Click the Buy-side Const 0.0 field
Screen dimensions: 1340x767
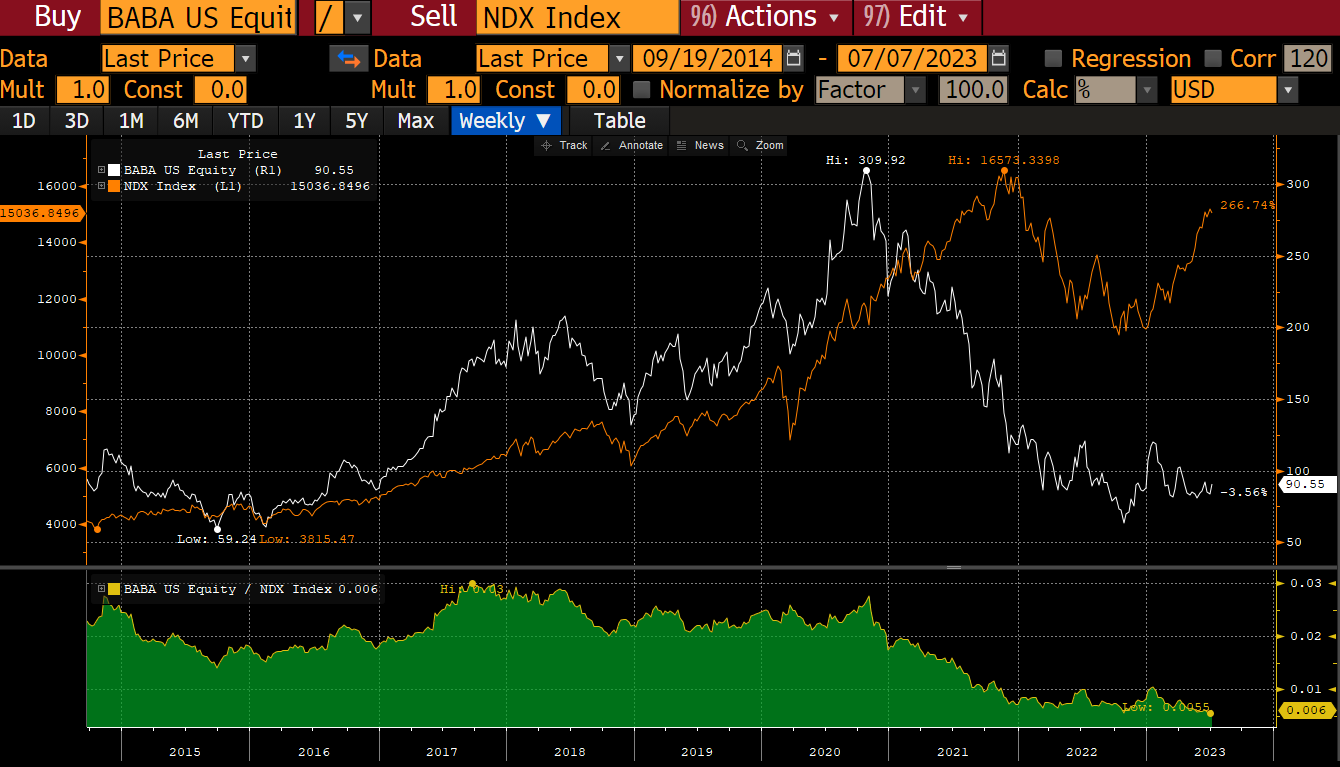click(220, 90)
